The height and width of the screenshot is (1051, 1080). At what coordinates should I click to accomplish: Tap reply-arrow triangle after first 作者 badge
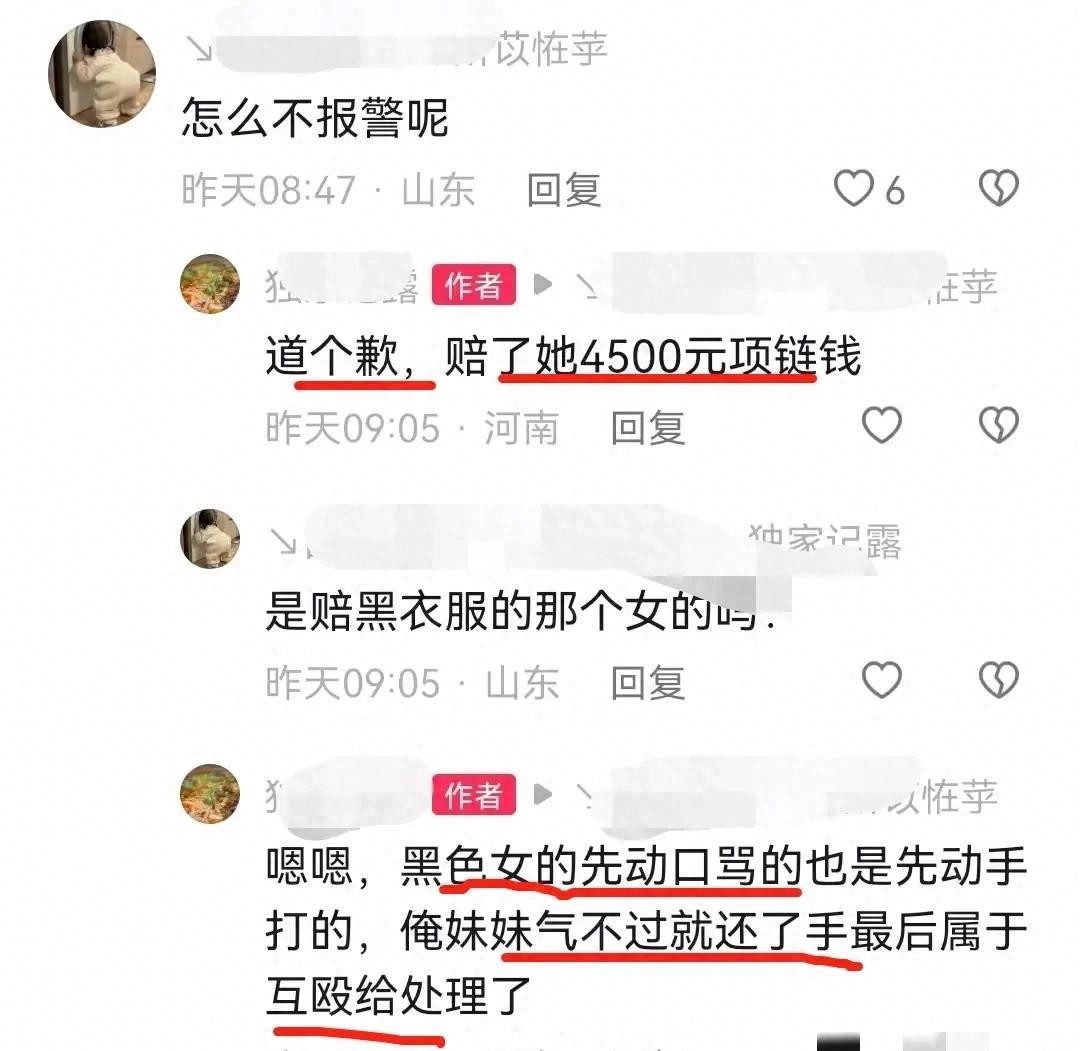(x=543, y=284)
